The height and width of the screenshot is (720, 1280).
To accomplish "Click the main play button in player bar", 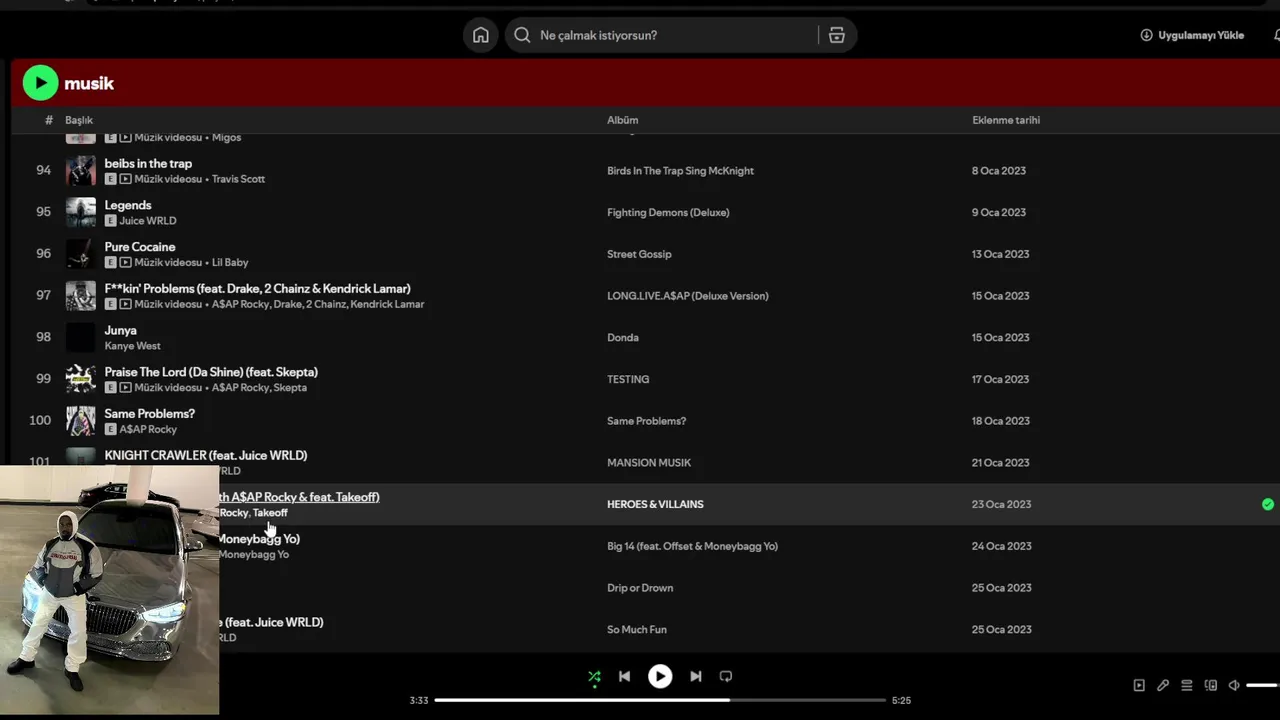I will point(660,676).
